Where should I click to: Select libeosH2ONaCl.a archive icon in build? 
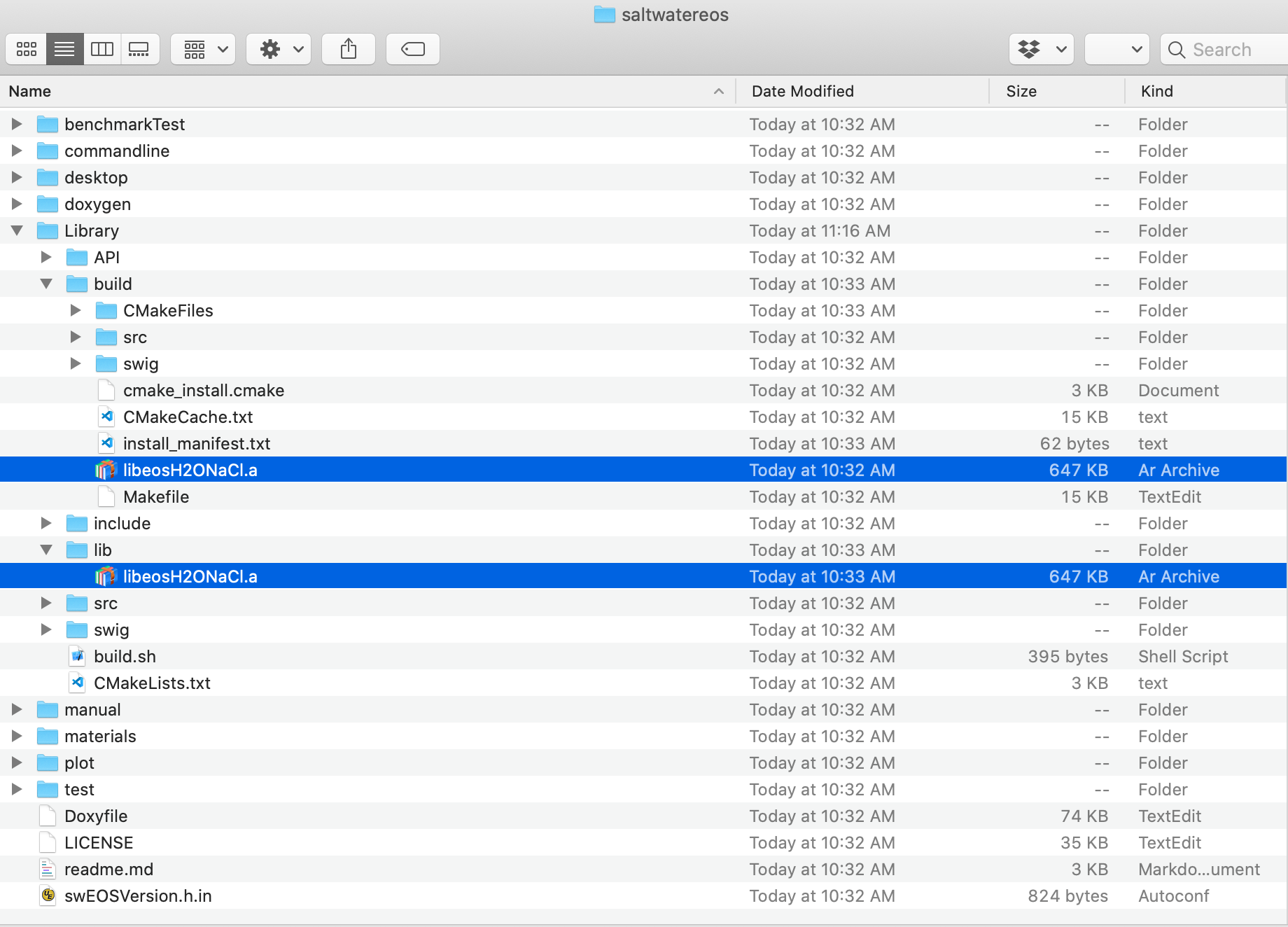tap(106, 470)
